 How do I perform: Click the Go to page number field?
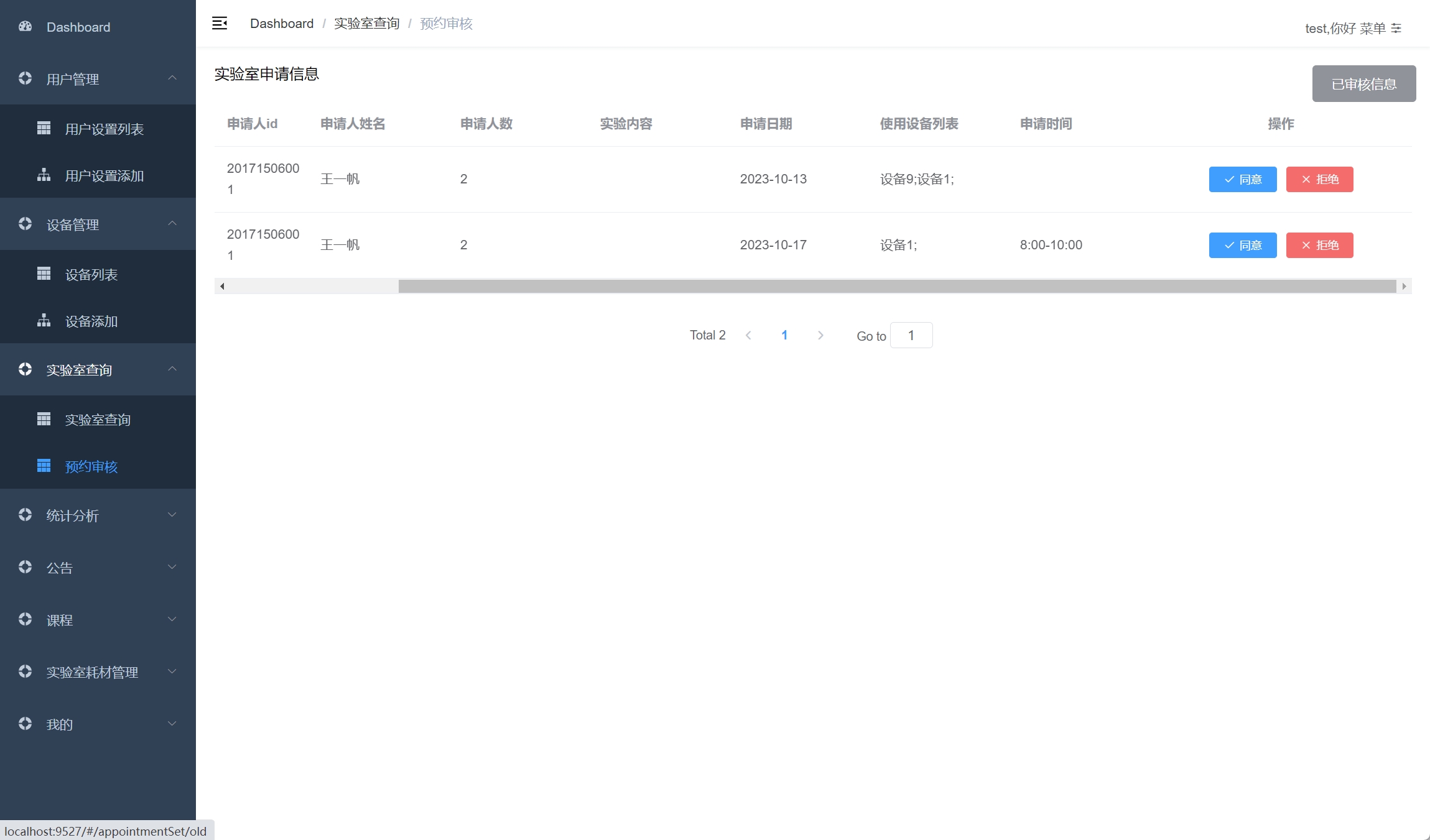pos(911,335)
